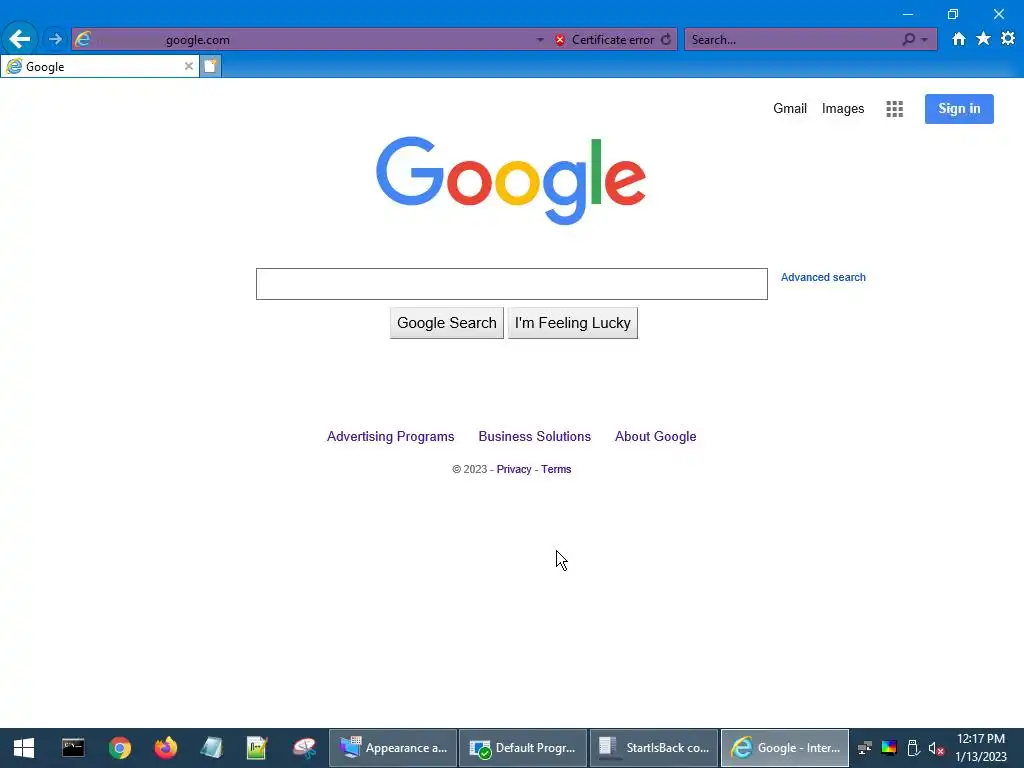Click the red Certificate error shield icon

point(560,40)
